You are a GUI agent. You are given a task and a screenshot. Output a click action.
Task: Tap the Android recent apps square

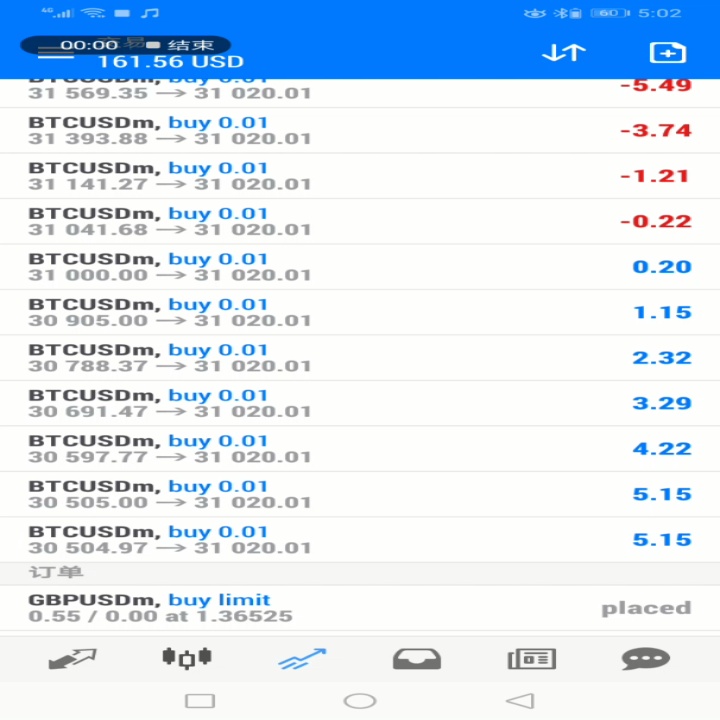point(200,701)
